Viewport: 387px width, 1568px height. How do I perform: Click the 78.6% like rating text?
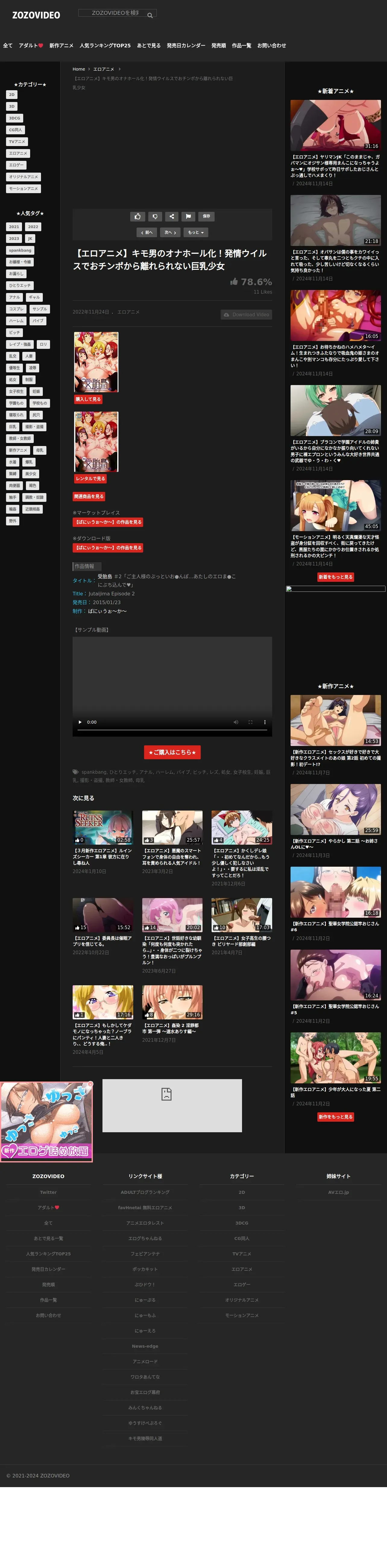tap(256, 282)
